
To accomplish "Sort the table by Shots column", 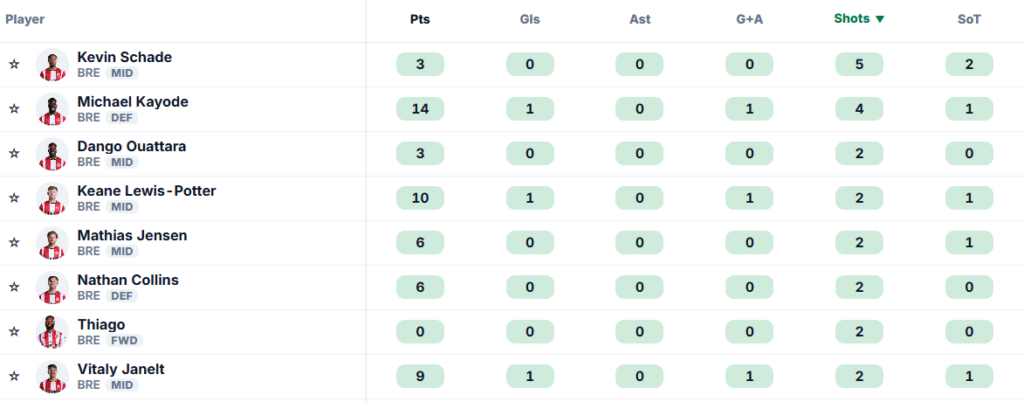I will coord(859,19).
